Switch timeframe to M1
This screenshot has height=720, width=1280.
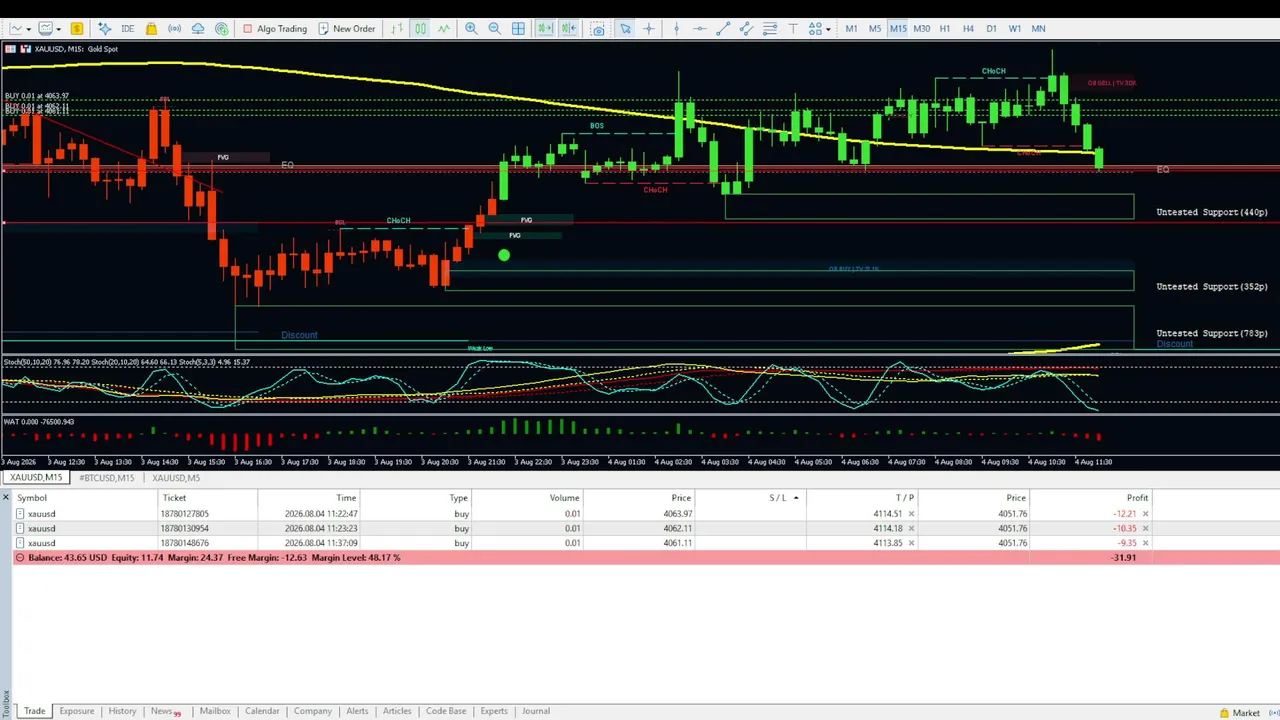(851, 28)
